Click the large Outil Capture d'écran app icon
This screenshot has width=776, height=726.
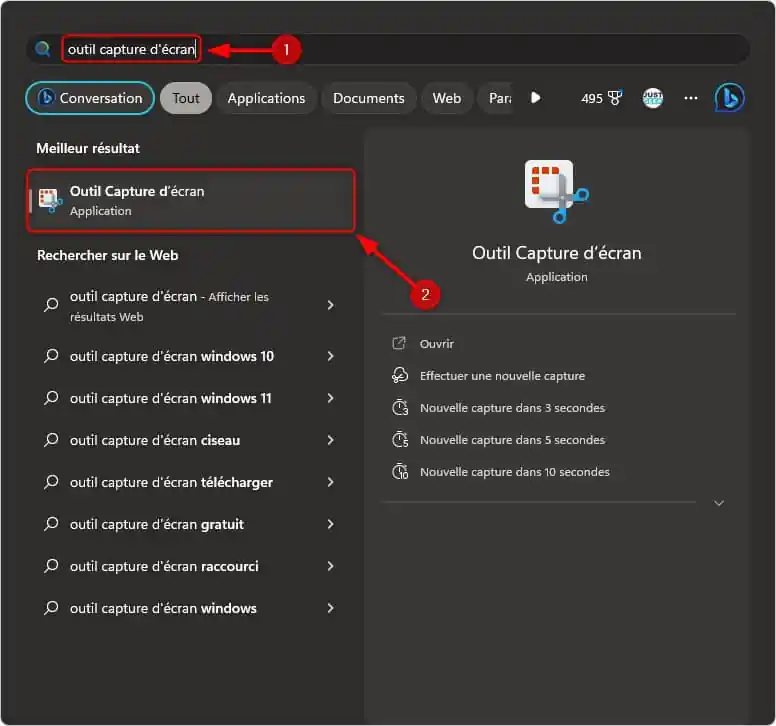[556, 191]
